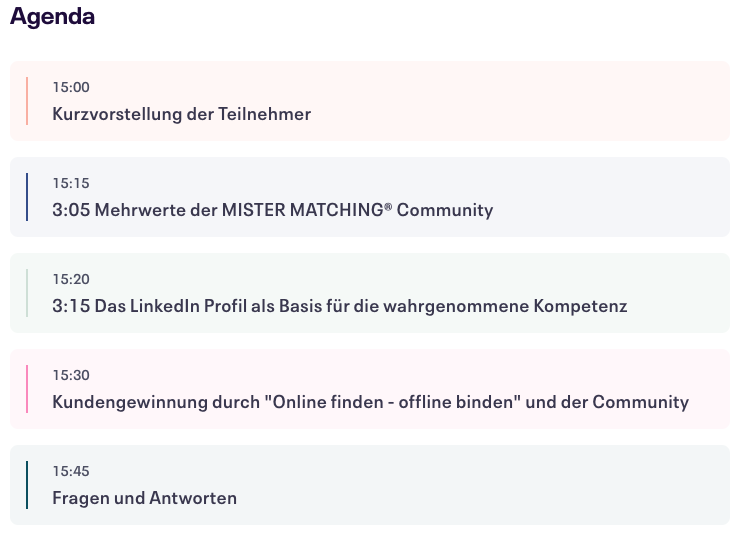Viewport: 743px width, 539px height.
Task: Click the 15:00 time label
Action: coord(71,87)
